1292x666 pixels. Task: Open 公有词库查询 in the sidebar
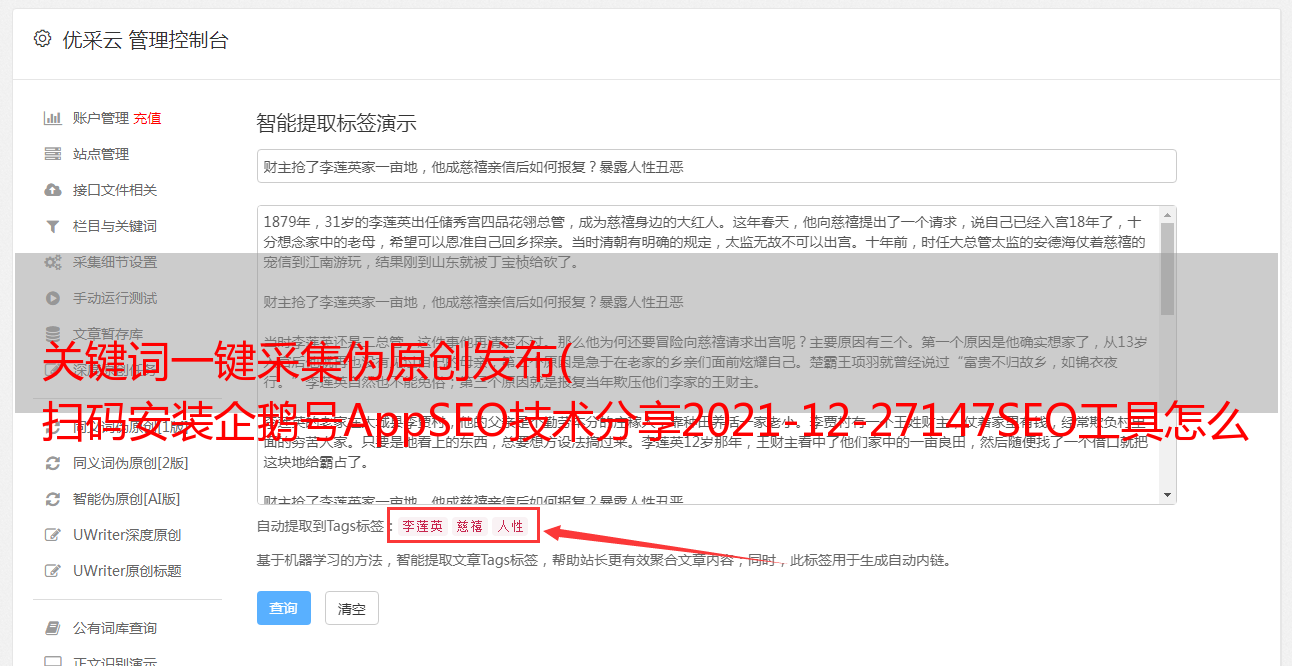[x=115, y=628]
